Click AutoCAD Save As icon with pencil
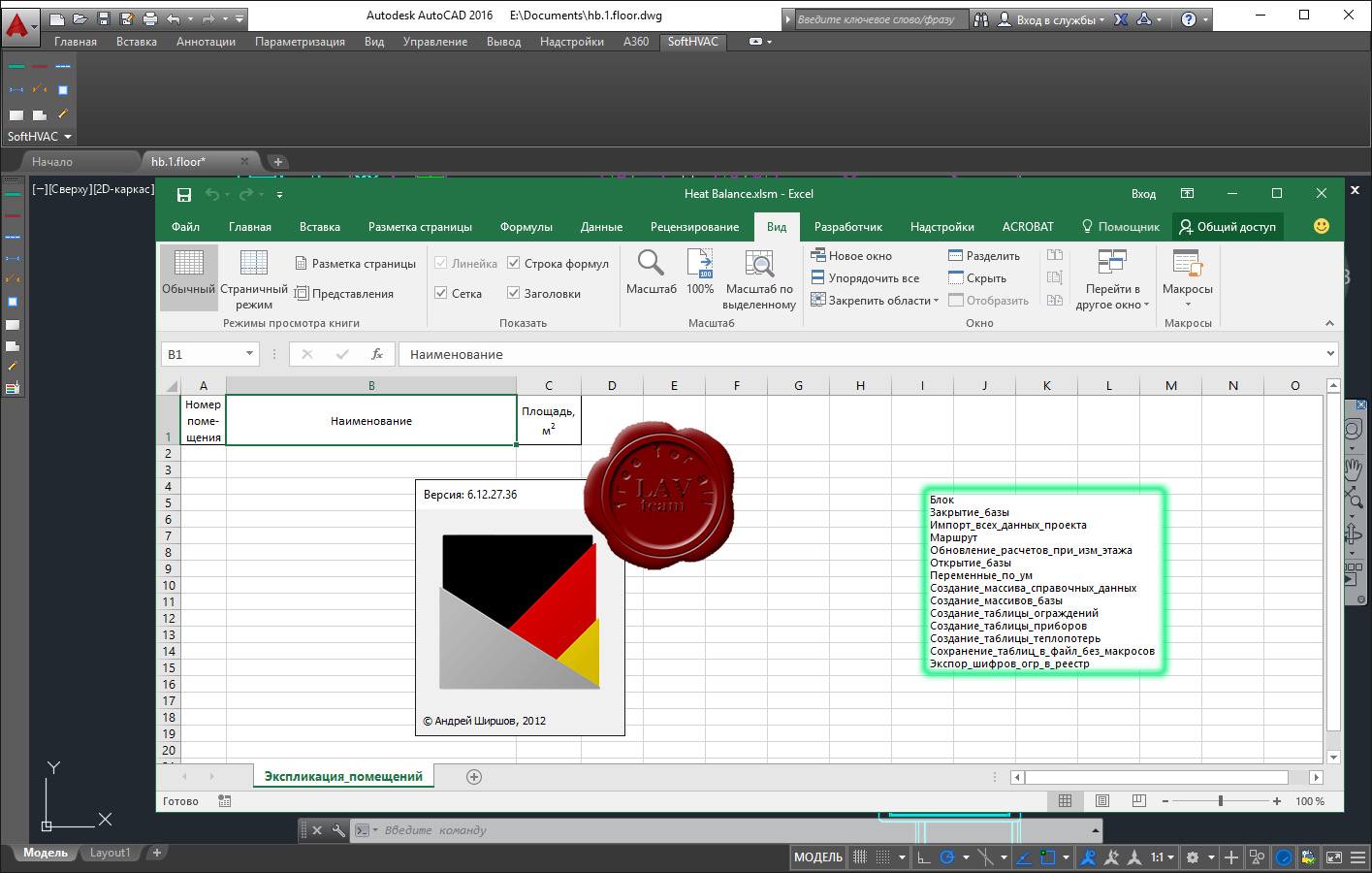 click(127, 18)
